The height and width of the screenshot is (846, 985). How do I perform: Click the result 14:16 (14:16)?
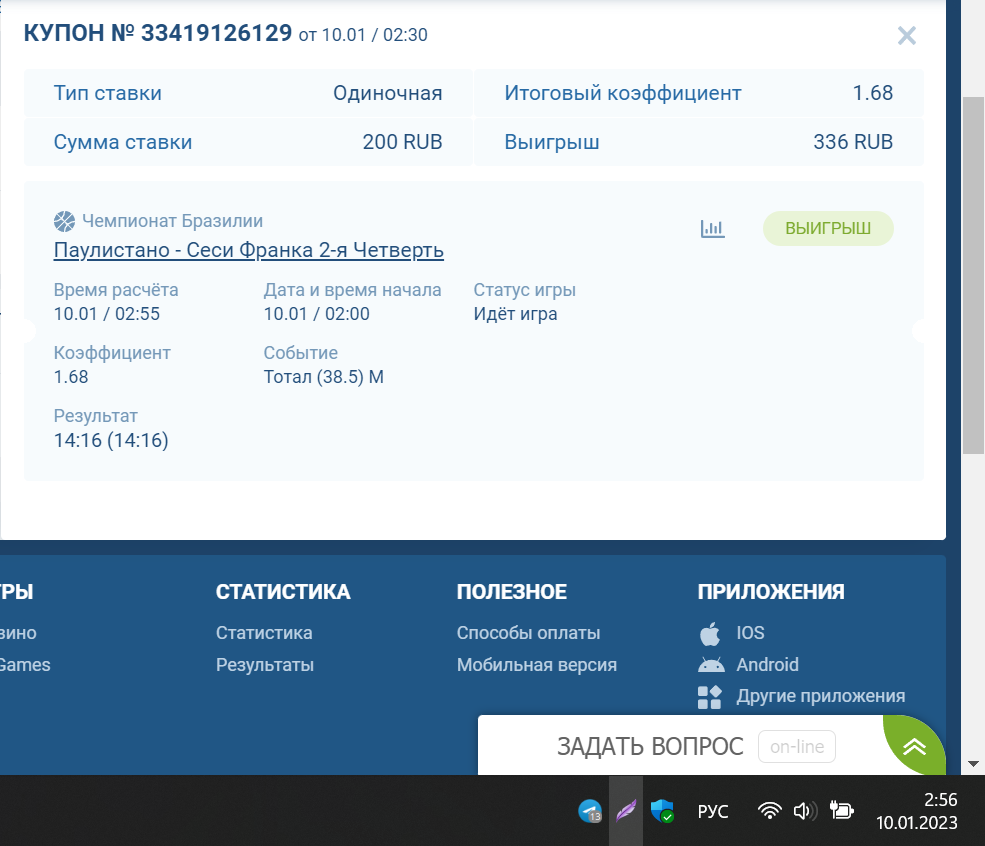click(x=111, y=440)
